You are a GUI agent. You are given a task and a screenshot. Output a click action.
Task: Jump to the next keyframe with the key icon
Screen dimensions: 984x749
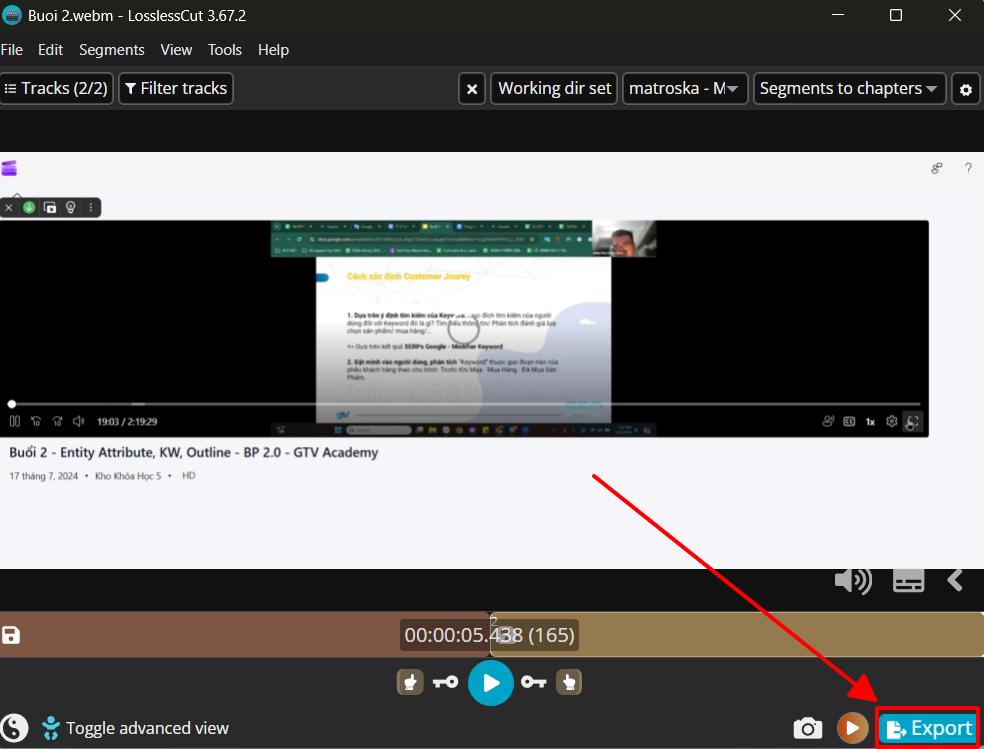[x=533, y=682]
